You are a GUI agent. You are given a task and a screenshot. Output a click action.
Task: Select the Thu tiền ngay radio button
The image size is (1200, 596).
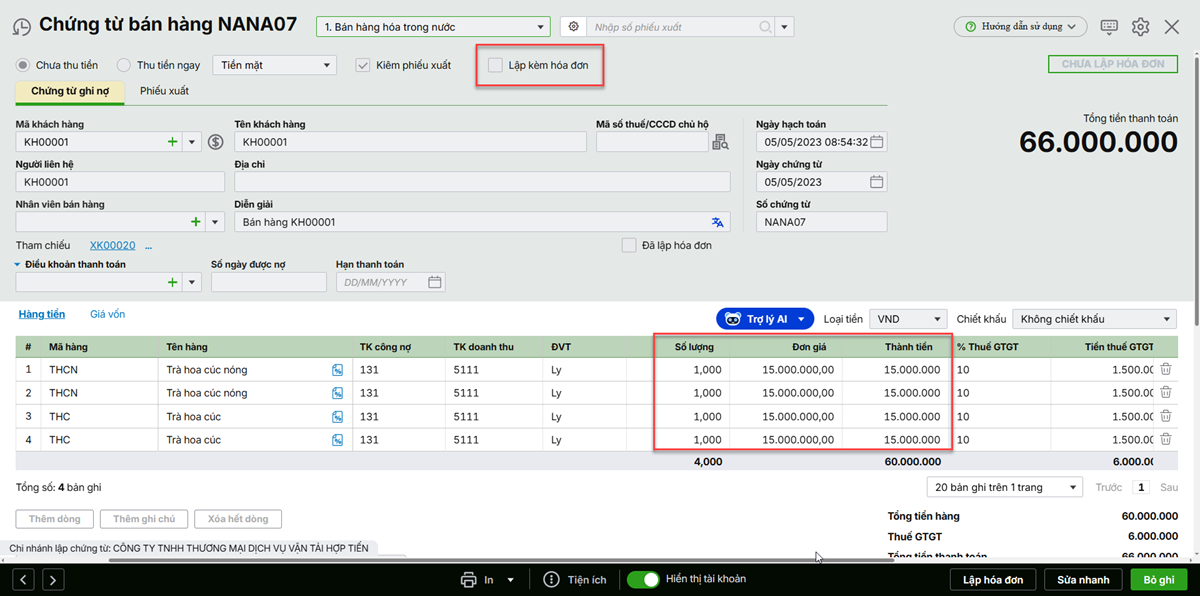pyautogui.click(x=124, y=65)
